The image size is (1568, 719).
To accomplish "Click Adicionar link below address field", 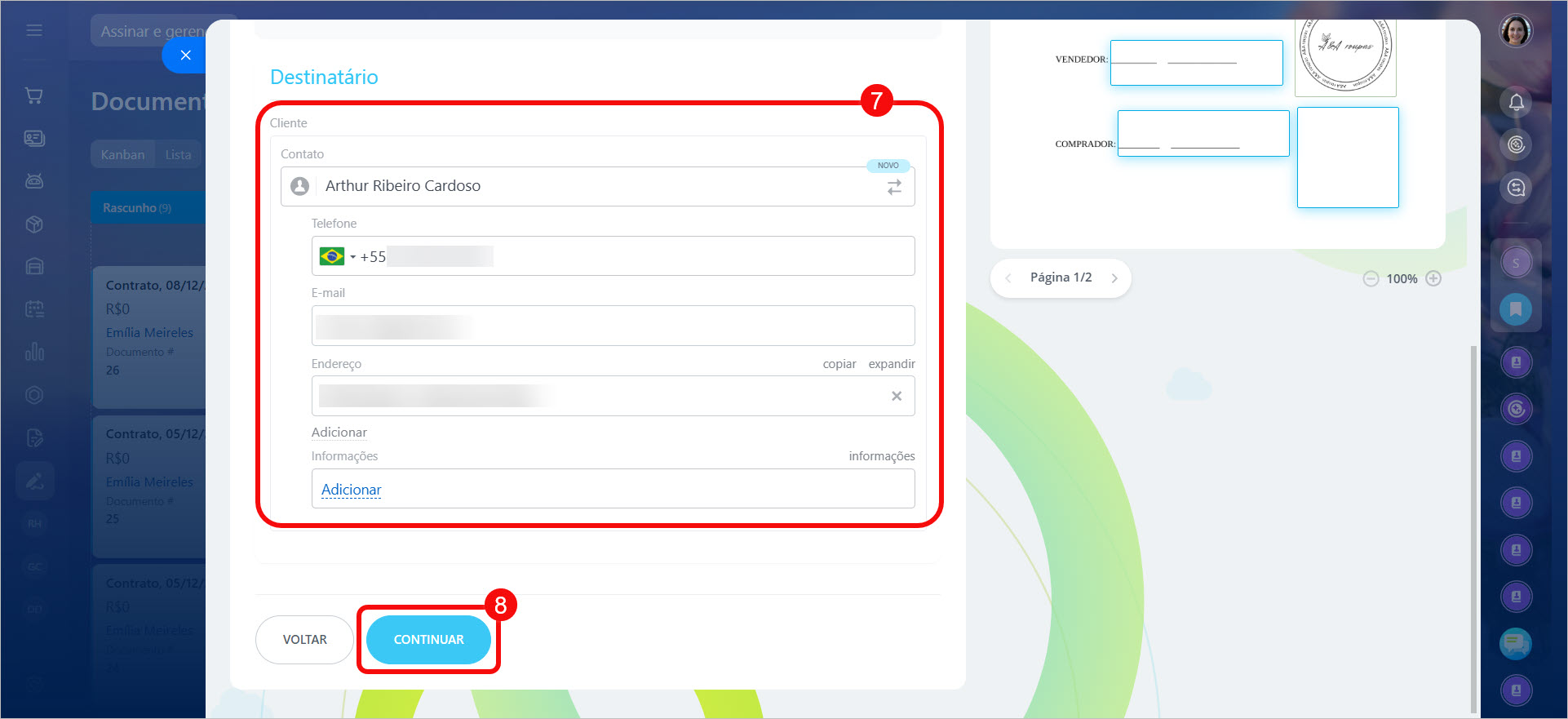I will tap(339, 433).
